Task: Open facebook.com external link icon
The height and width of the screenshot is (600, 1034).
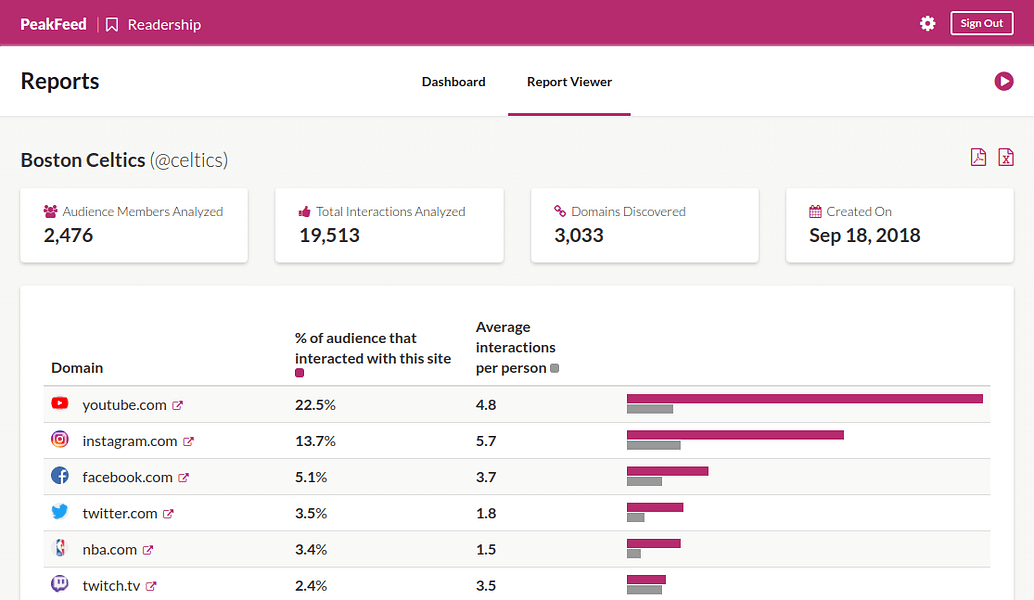Action: [183, 478]
